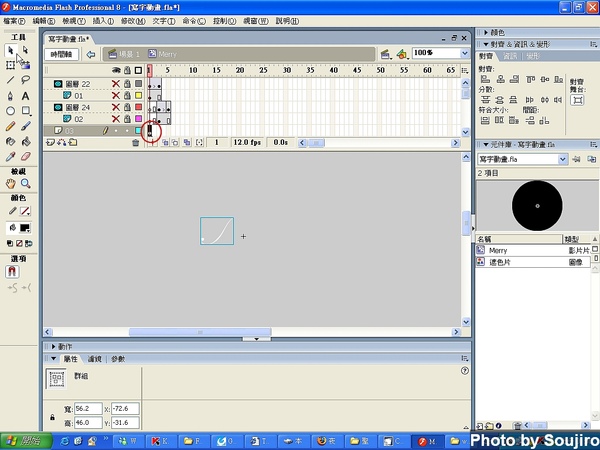Open the 100% zoom level dropdown

pos(464,53)
